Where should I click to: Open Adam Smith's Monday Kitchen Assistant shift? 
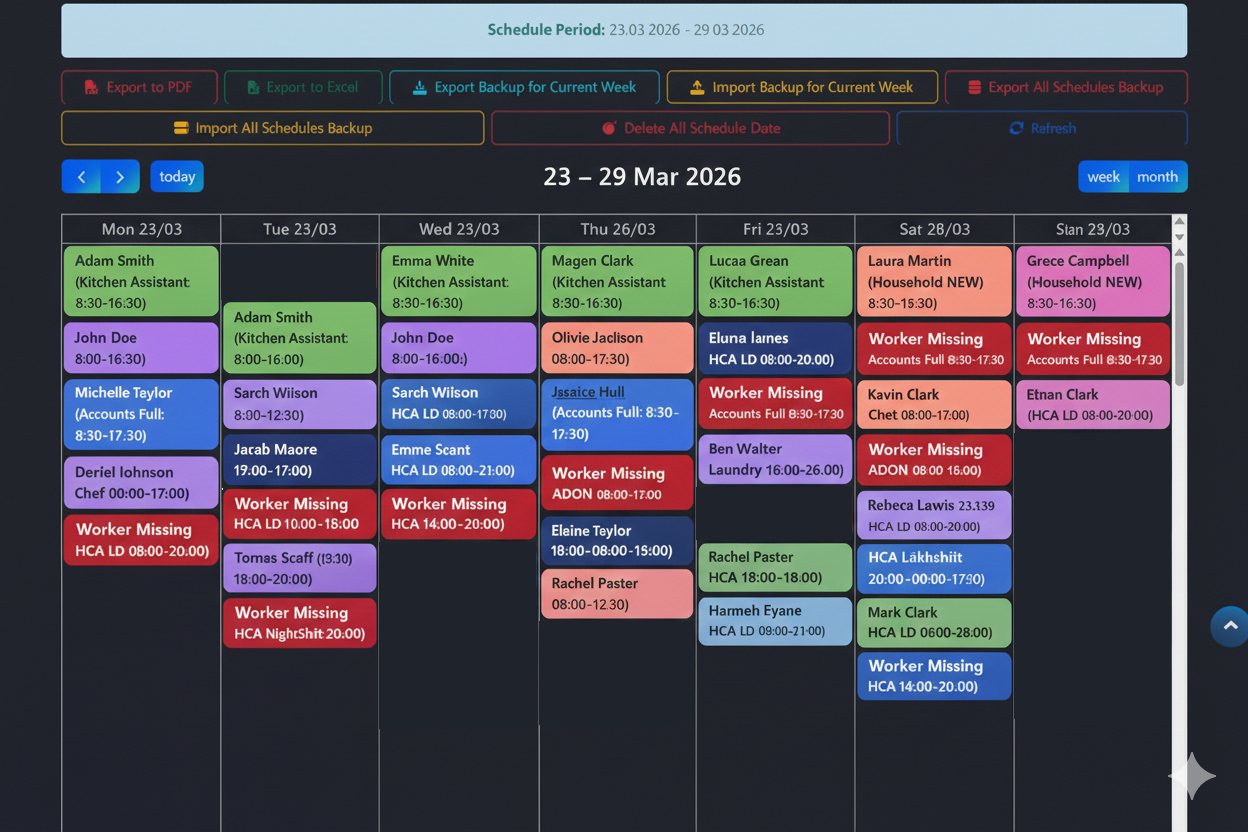[x=141, y=281]
